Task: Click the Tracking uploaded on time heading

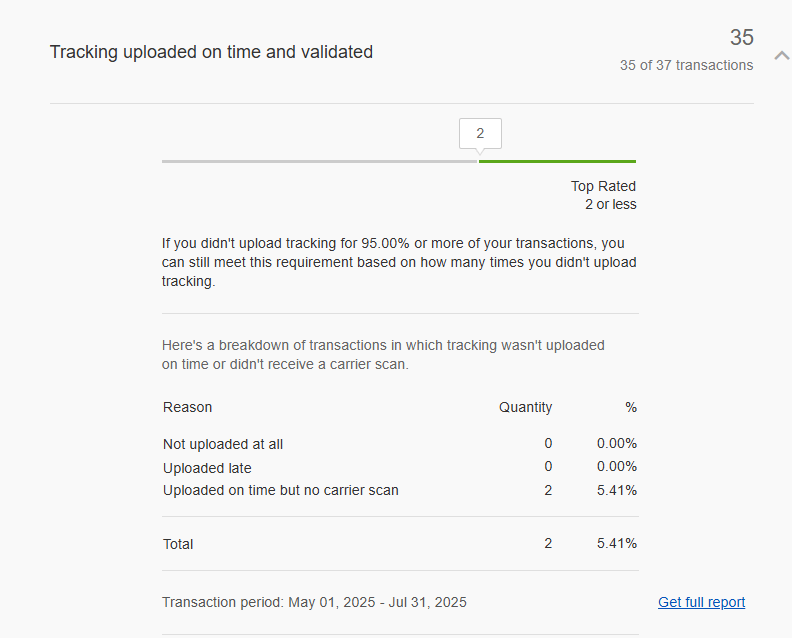Action: pyautogui.click(x=211, y=52)
